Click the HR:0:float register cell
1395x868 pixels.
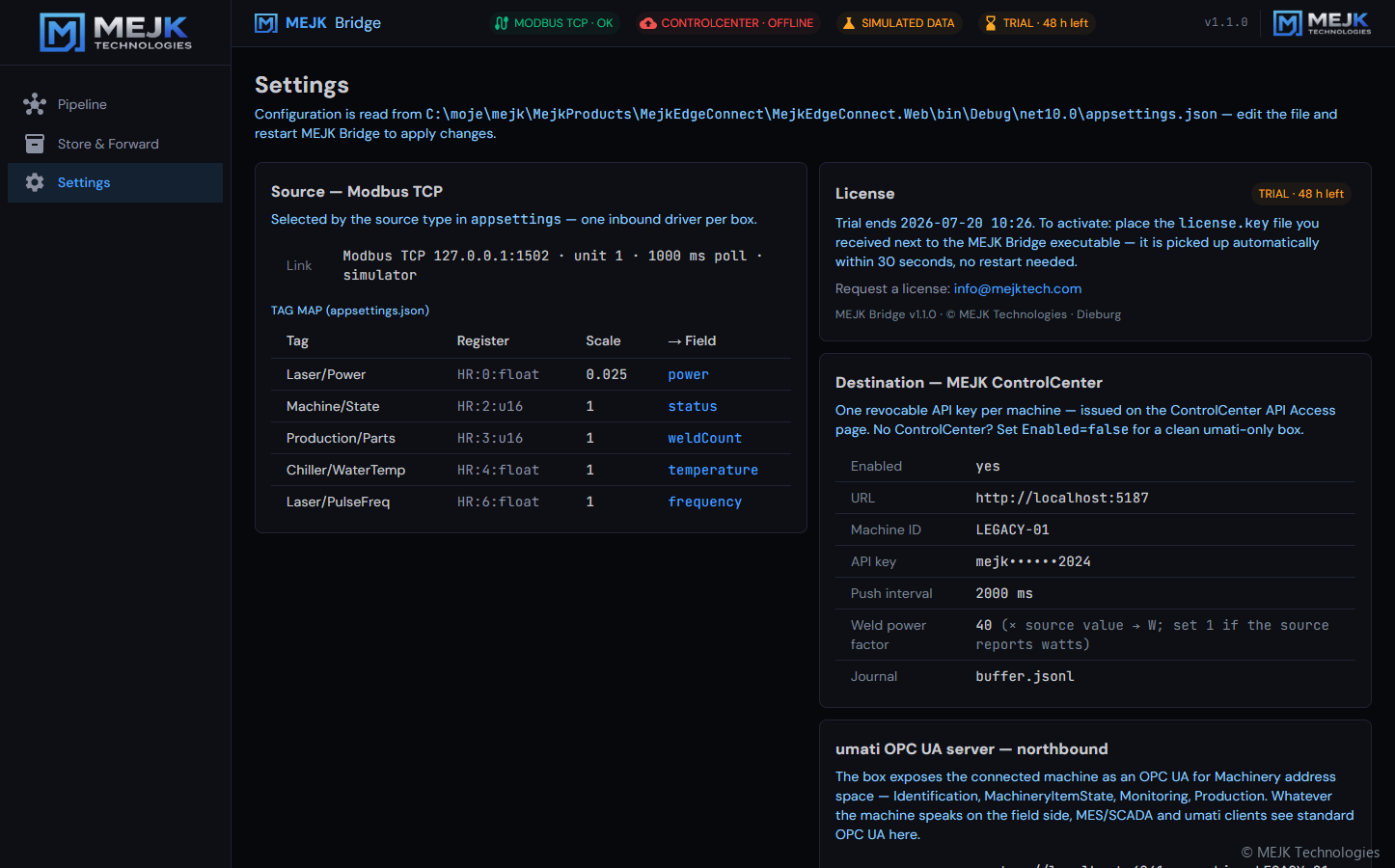coord(498,374)
